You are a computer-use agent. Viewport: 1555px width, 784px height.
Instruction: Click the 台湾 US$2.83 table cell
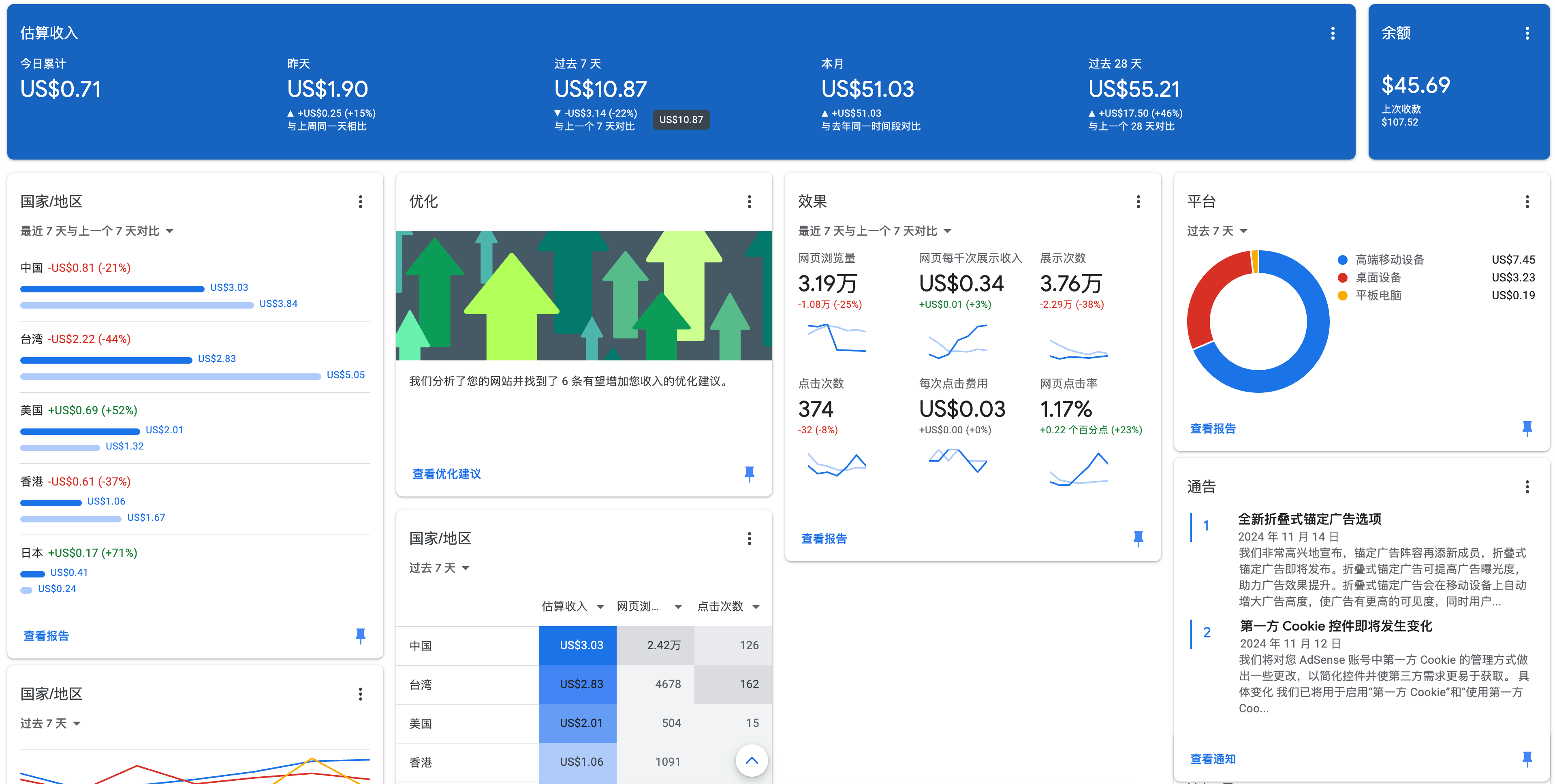click(578, 684)
